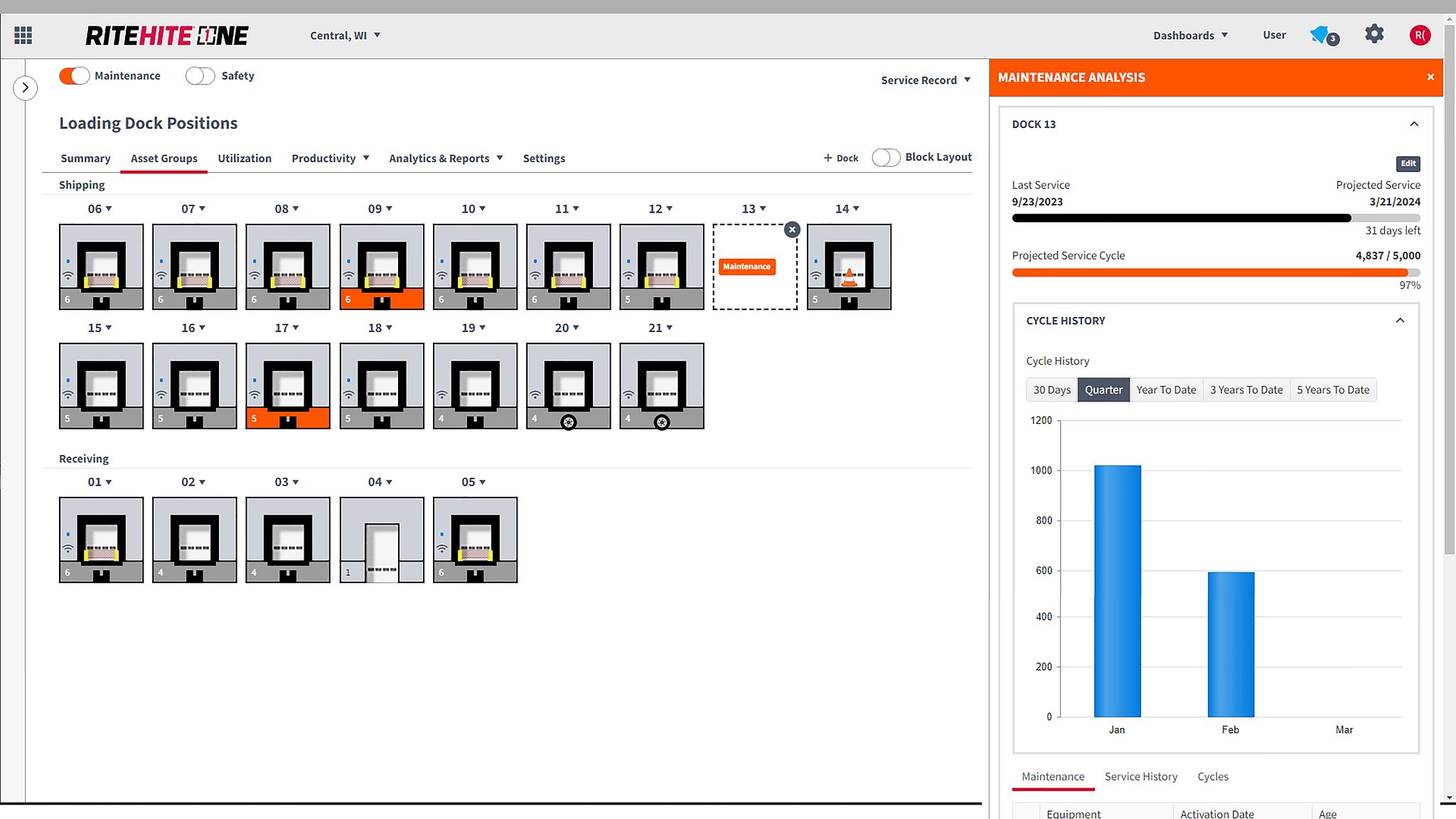
Task: Toggle the Block Layout switch
Action: click(885, 156)
